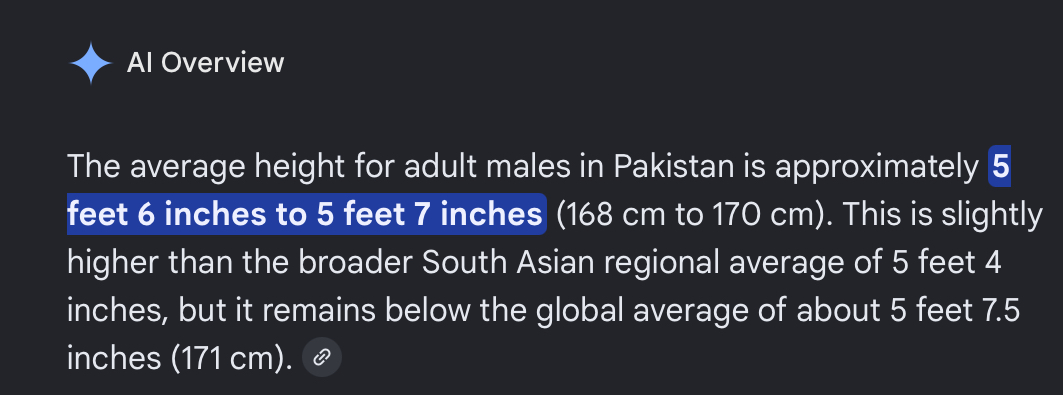Viewport: 1063px width, 395px height.
Task: Click the AI Overview heading label
Action: [205, 63]
